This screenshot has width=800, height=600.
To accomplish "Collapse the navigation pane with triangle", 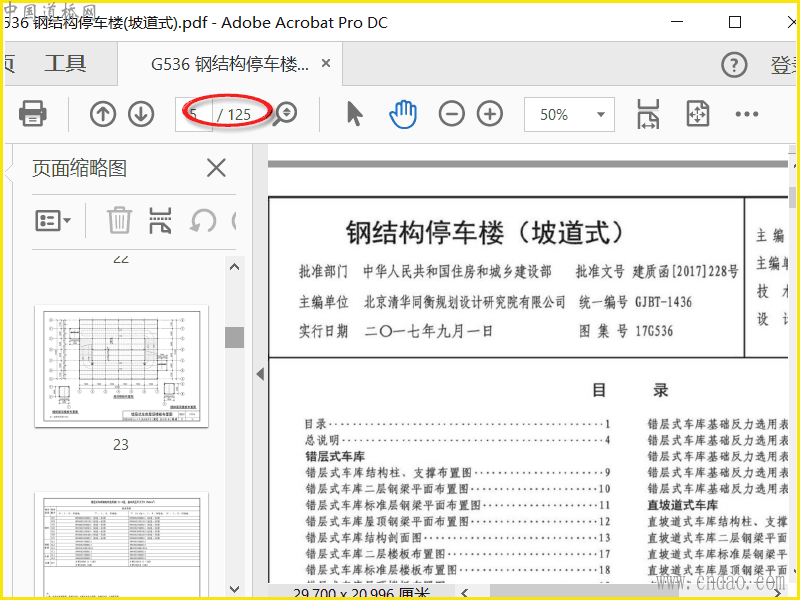I will [260, 374].
